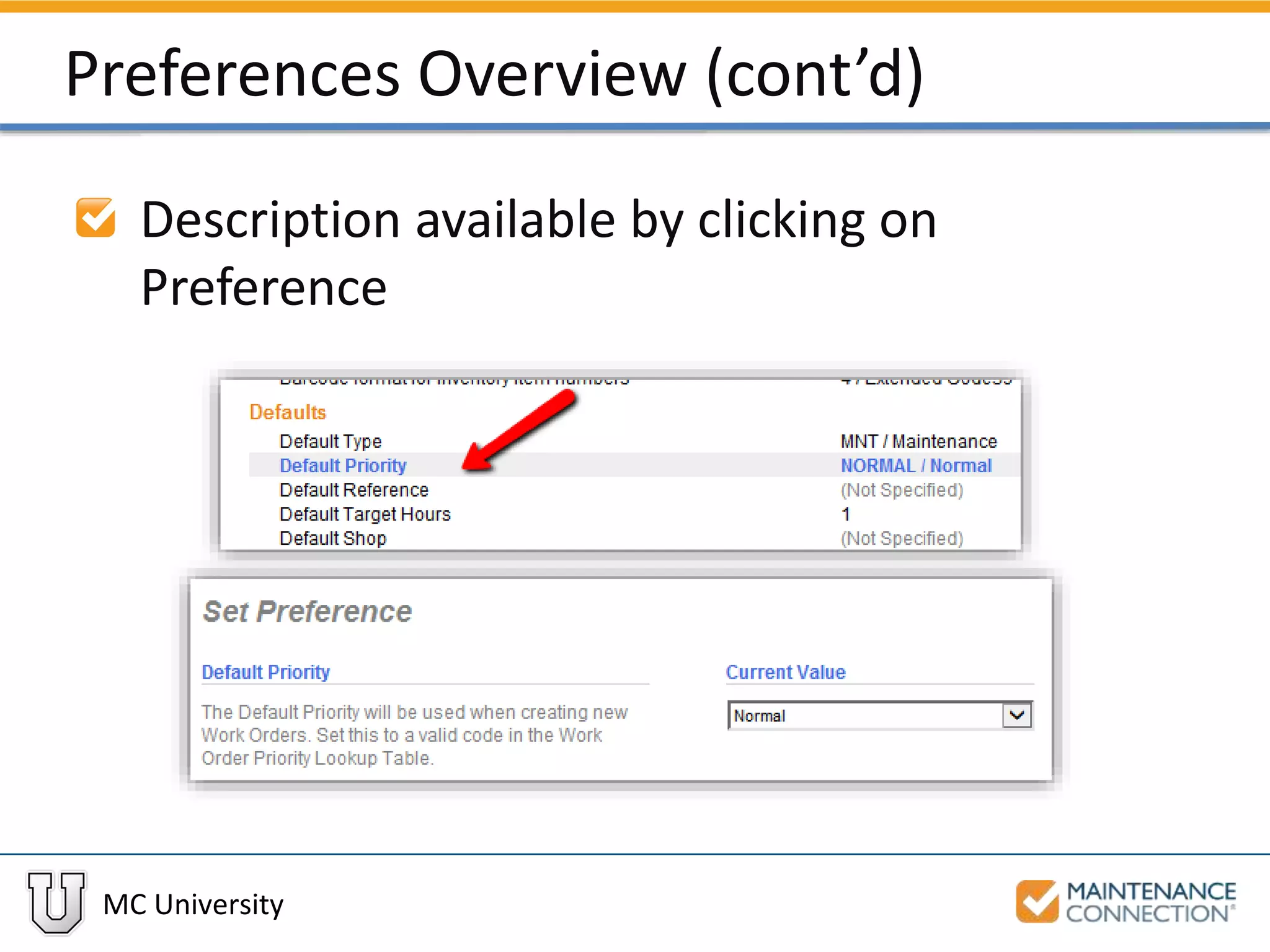Click the NORMAL / Normal value
Screen dimensions: 1270x952
tap(916, 465)
